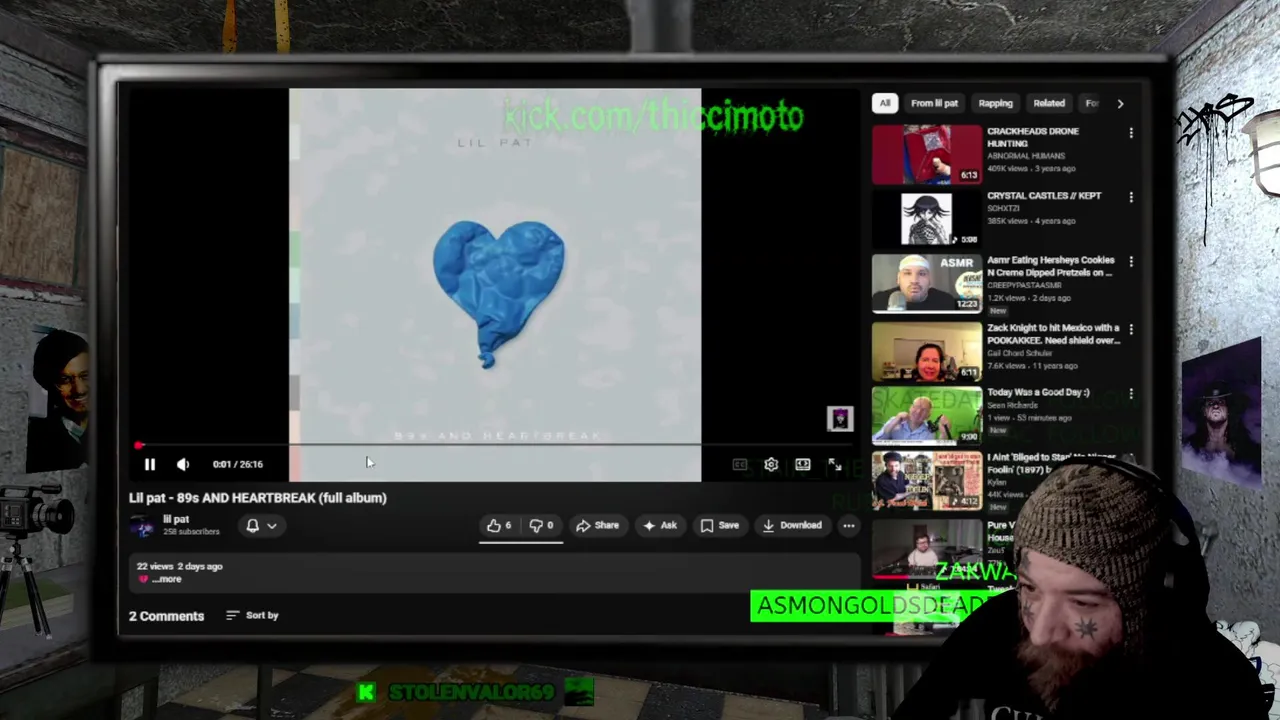Viewport: 1280px width, 720px height.
Task: Open player settings gear
Action: [771, 465]
